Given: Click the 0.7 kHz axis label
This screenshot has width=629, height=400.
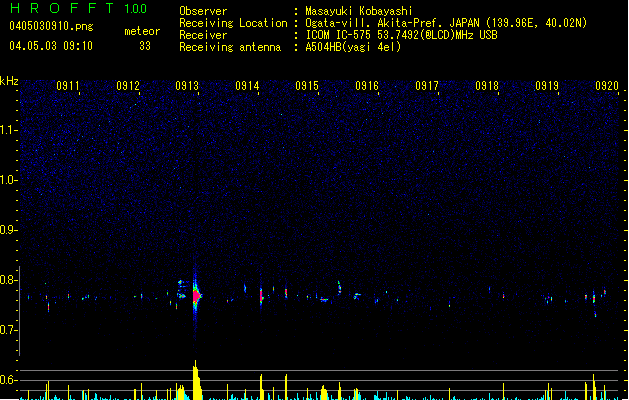Looking at the screenshot, I should pos(9,330).
